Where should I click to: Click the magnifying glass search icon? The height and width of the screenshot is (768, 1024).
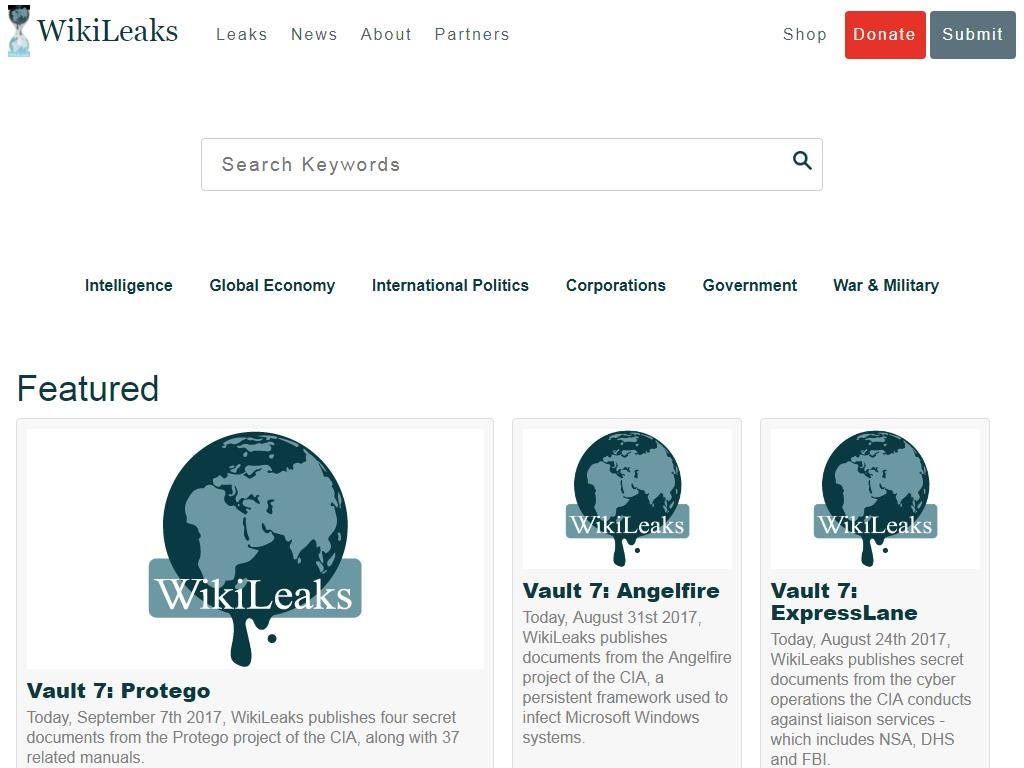click(x=802, y=161)
